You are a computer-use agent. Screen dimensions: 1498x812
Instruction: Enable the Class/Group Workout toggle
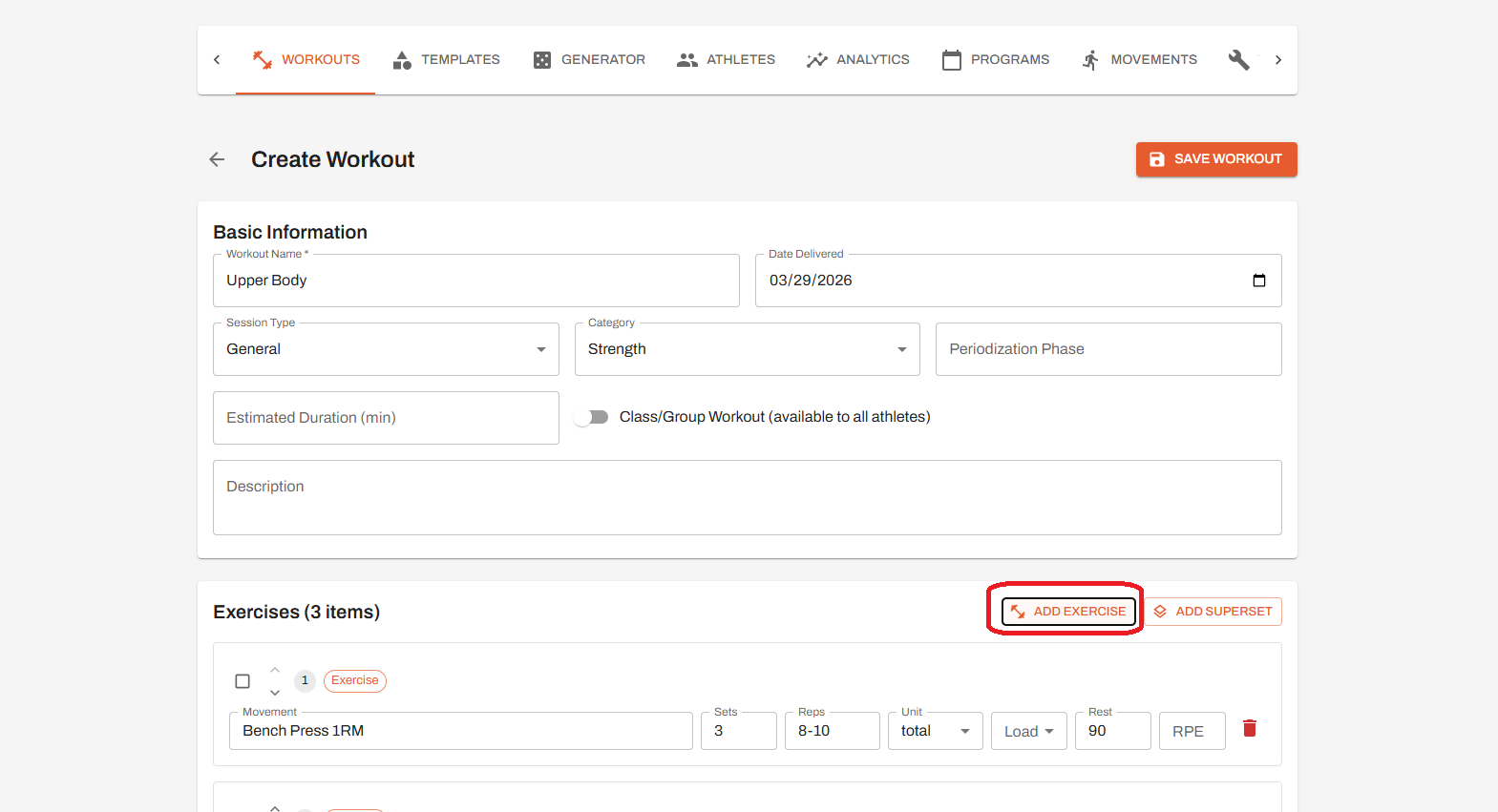click(591, 417)
